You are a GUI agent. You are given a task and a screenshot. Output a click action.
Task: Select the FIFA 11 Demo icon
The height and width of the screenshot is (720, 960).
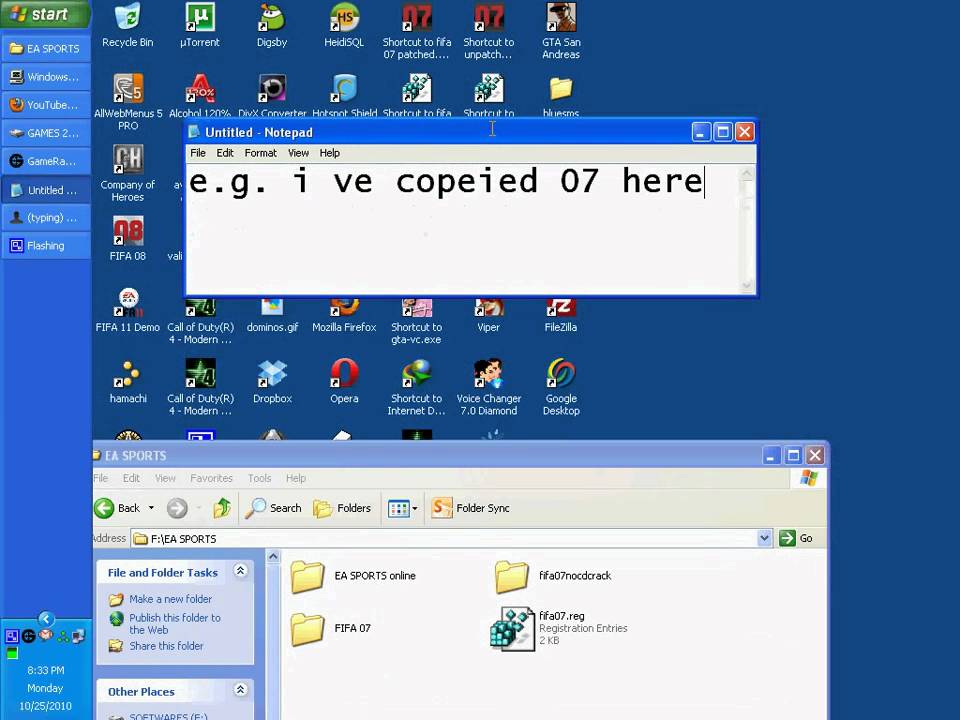pos(127,310)
